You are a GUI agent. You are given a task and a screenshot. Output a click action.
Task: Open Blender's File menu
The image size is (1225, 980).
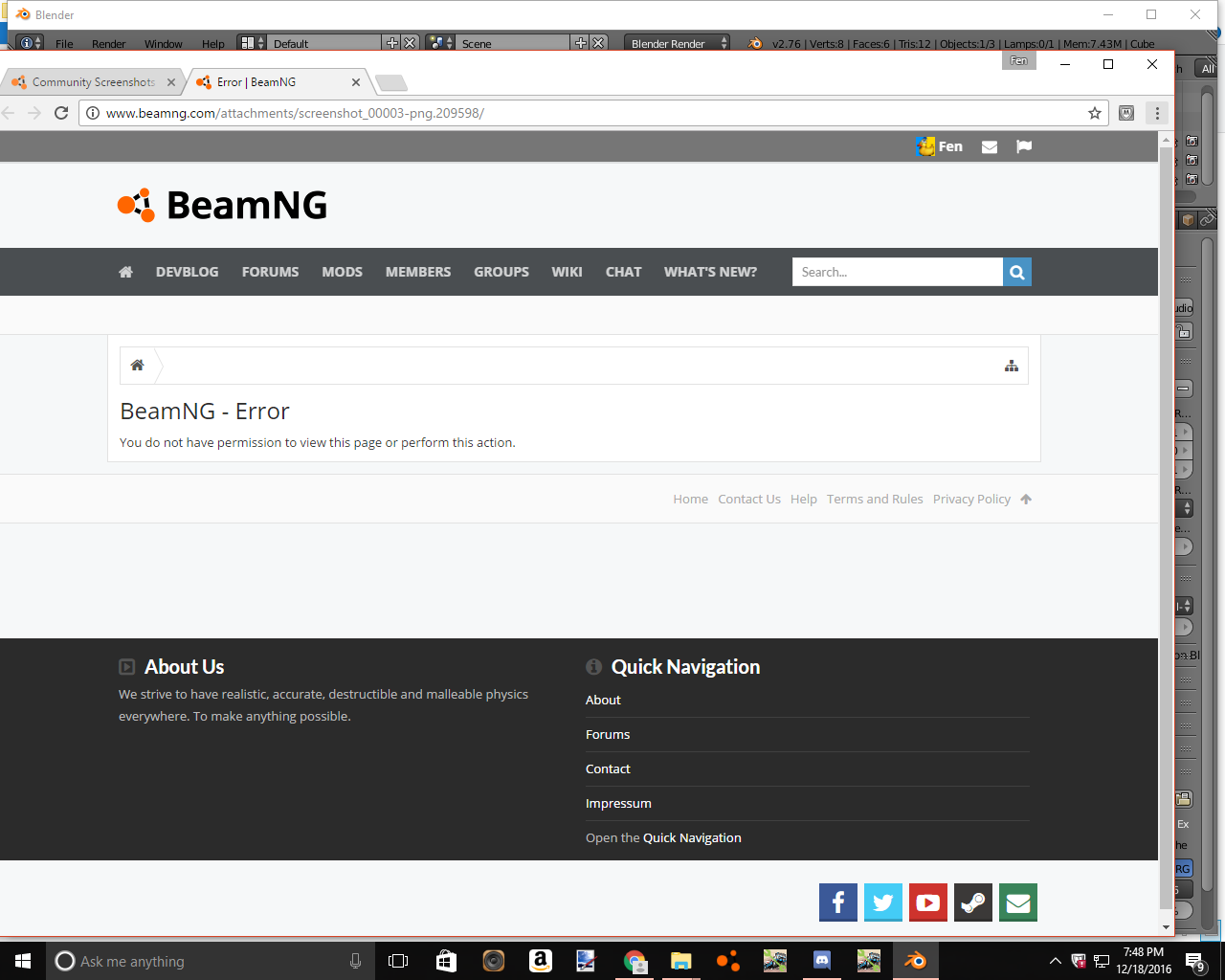(x=64, y=44)
